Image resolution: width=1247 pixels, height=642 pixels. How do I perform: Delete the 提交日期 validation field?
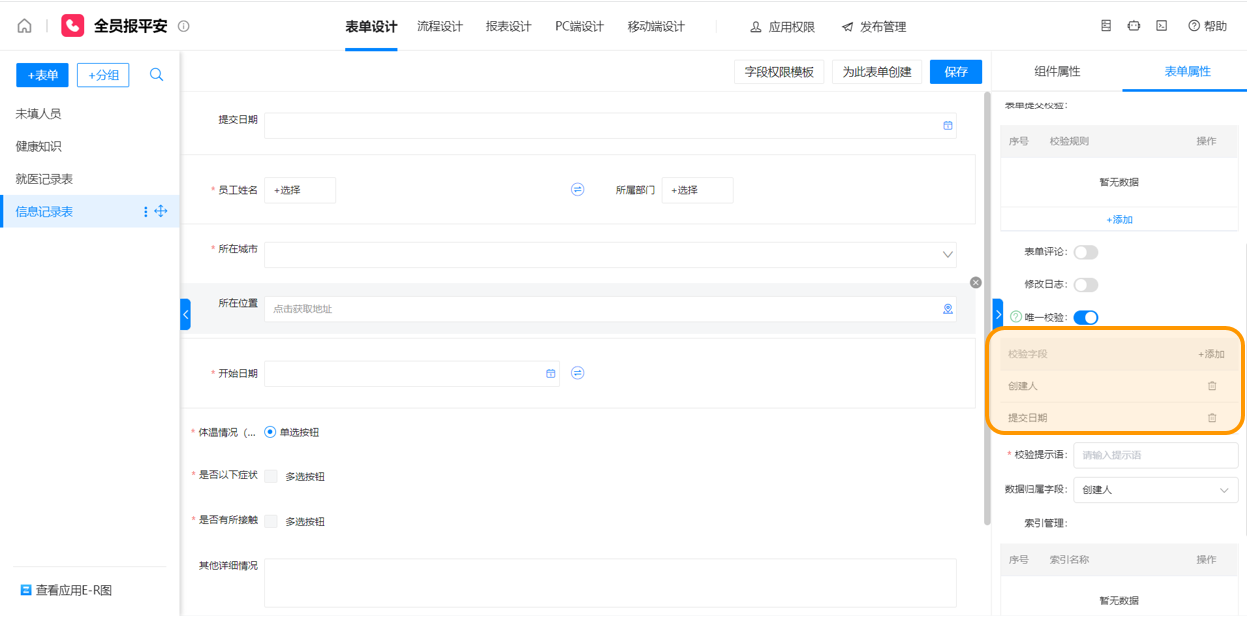(1211, 418)
